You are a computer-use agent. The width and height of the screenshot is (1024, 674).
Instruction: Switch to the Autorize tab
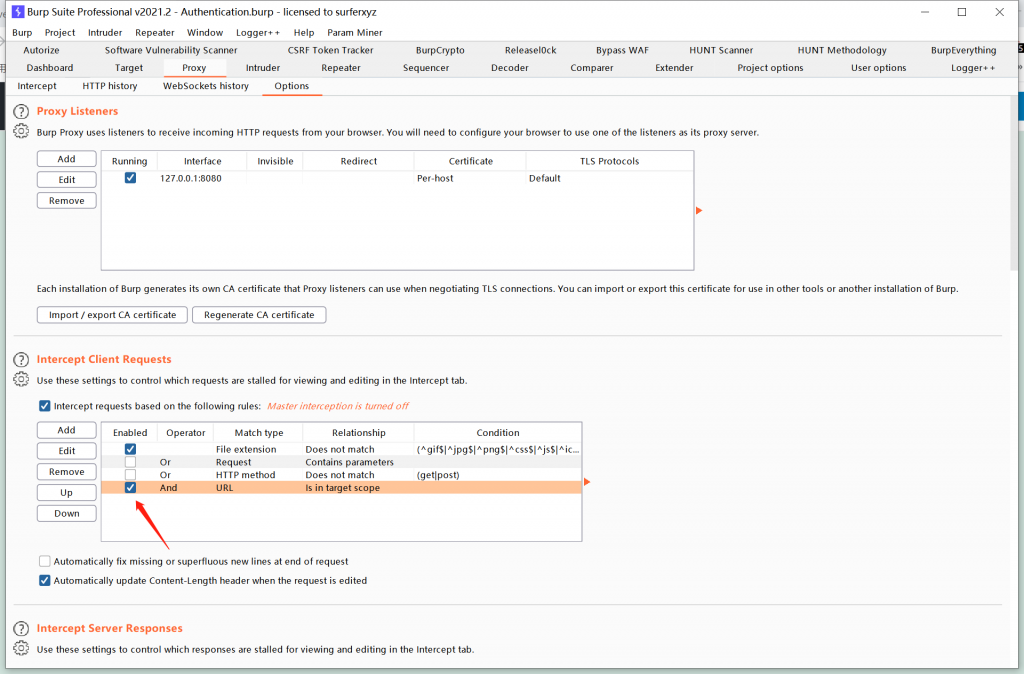tap(41, 50)
